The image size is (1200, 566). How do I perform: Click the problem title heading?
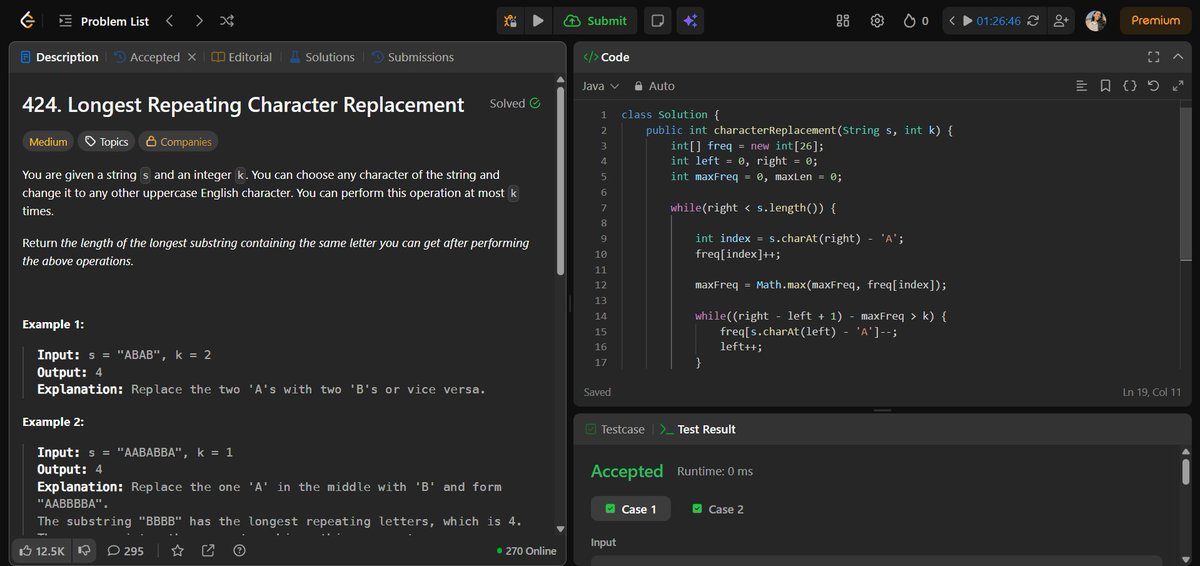click(243, 105)
